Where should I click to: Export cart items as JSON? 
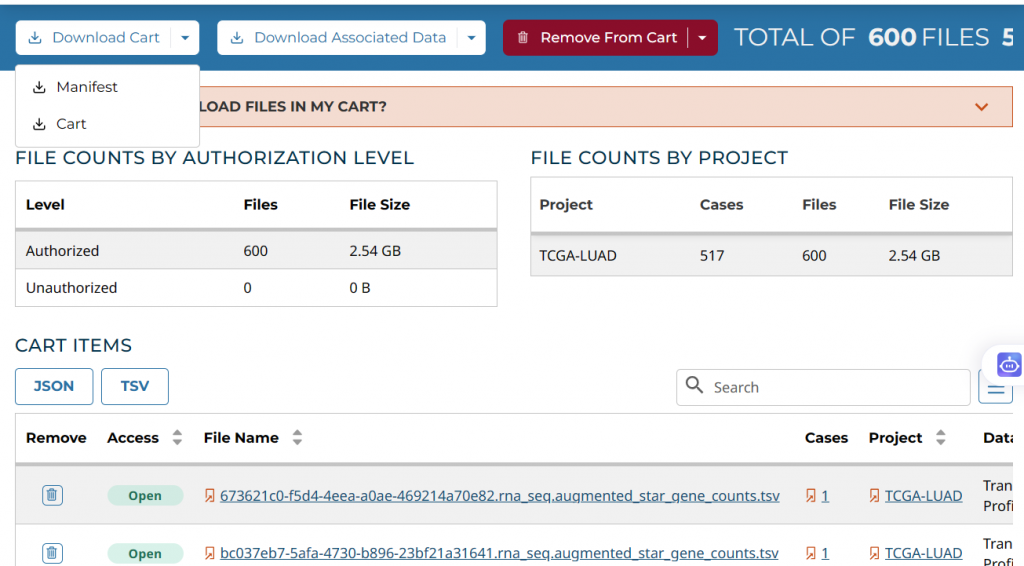(54, 386)
